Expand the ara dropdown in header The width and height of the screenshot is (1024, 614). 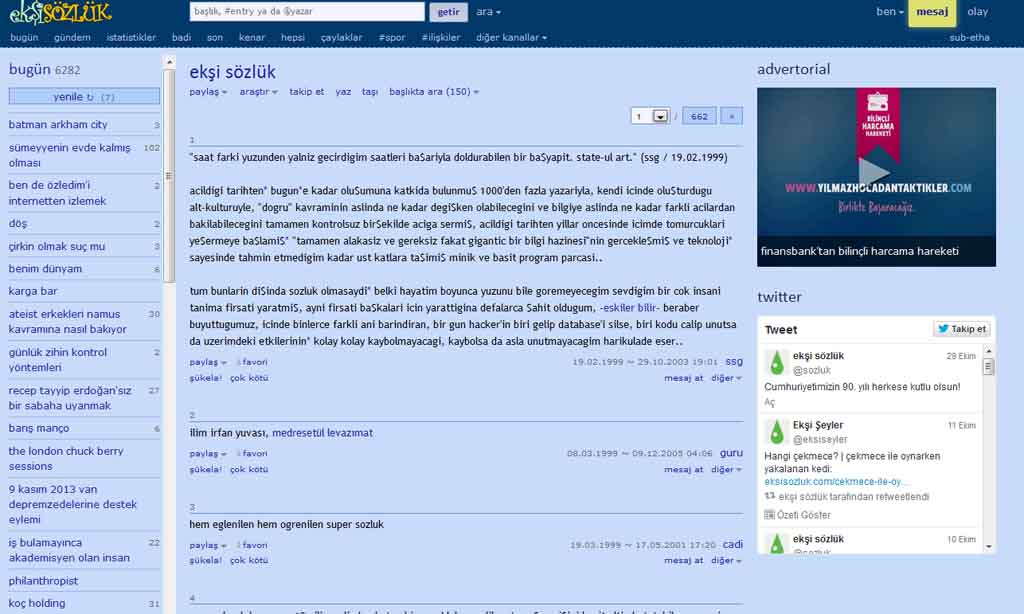click(x=488, y=12)
